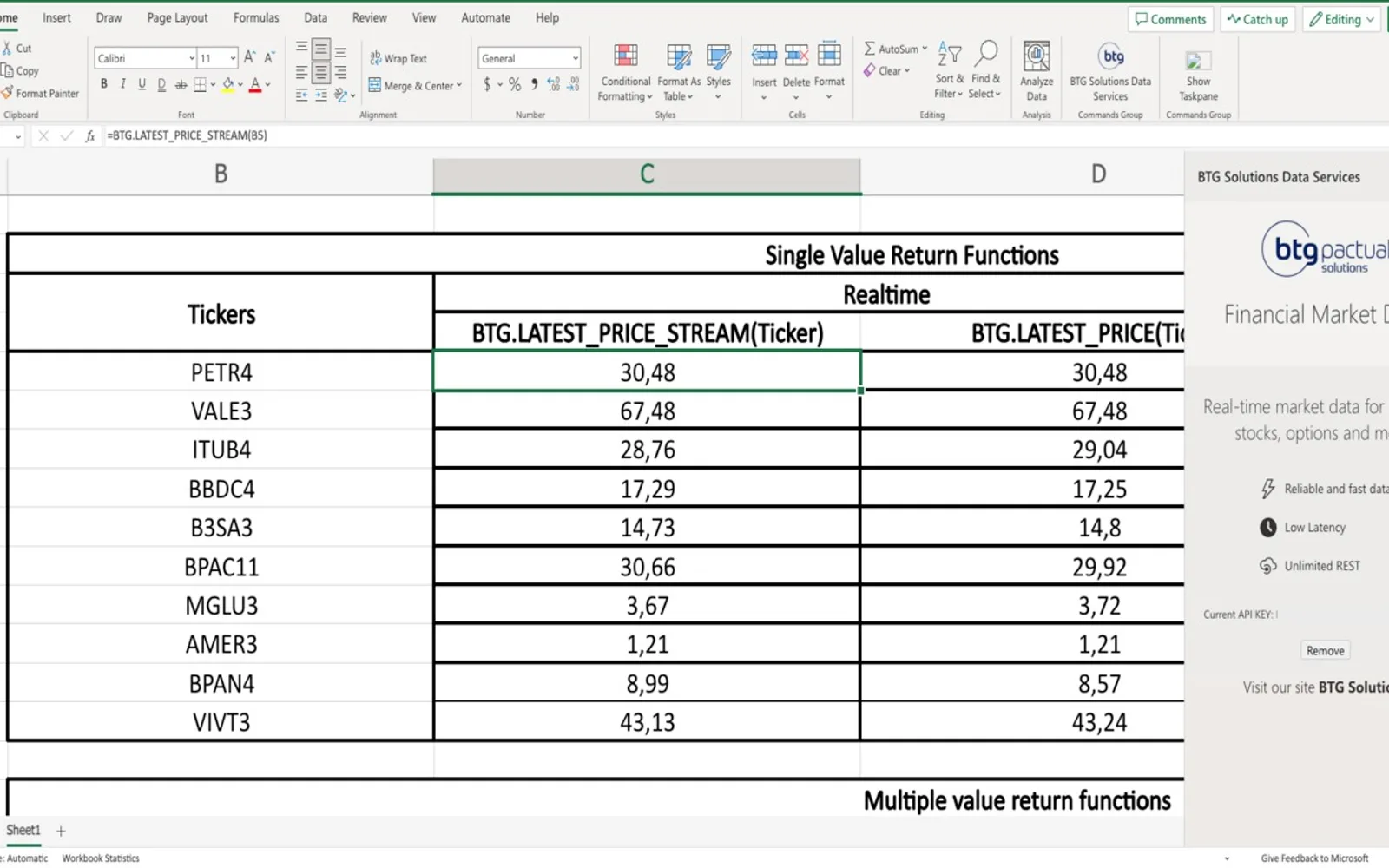Apply bold formatting with the B icon
The height and width of the screenshot is (868, 1389).
(x=104, y=84)
